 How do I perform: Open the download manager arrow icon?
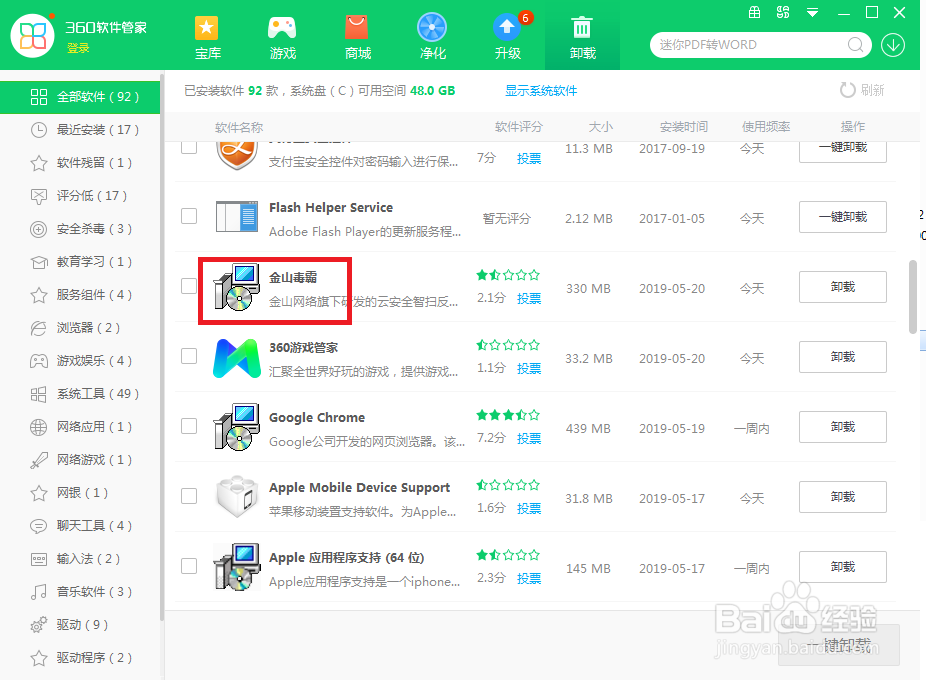(893, 45)
